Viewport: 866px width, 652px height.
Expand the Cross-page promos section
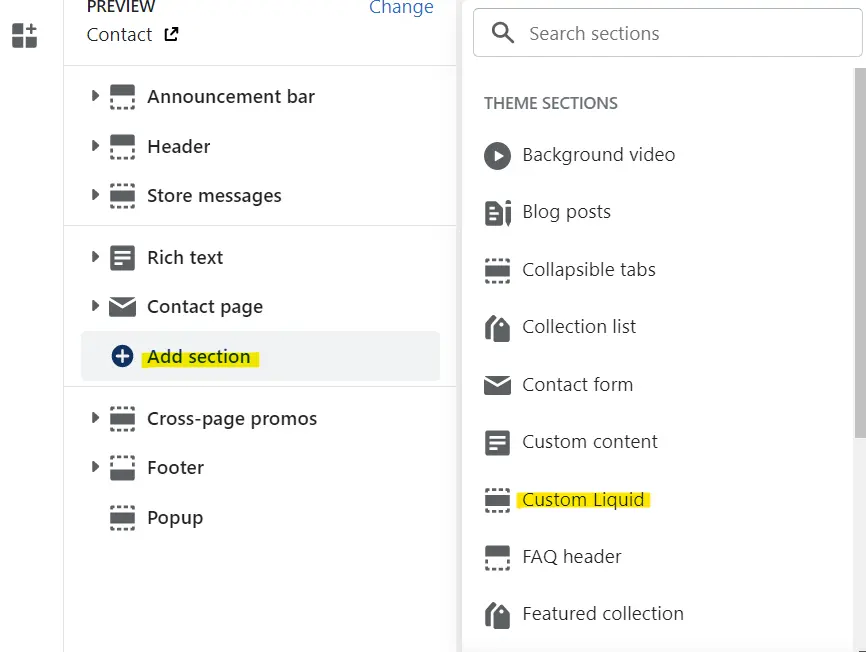click(95, 418)
